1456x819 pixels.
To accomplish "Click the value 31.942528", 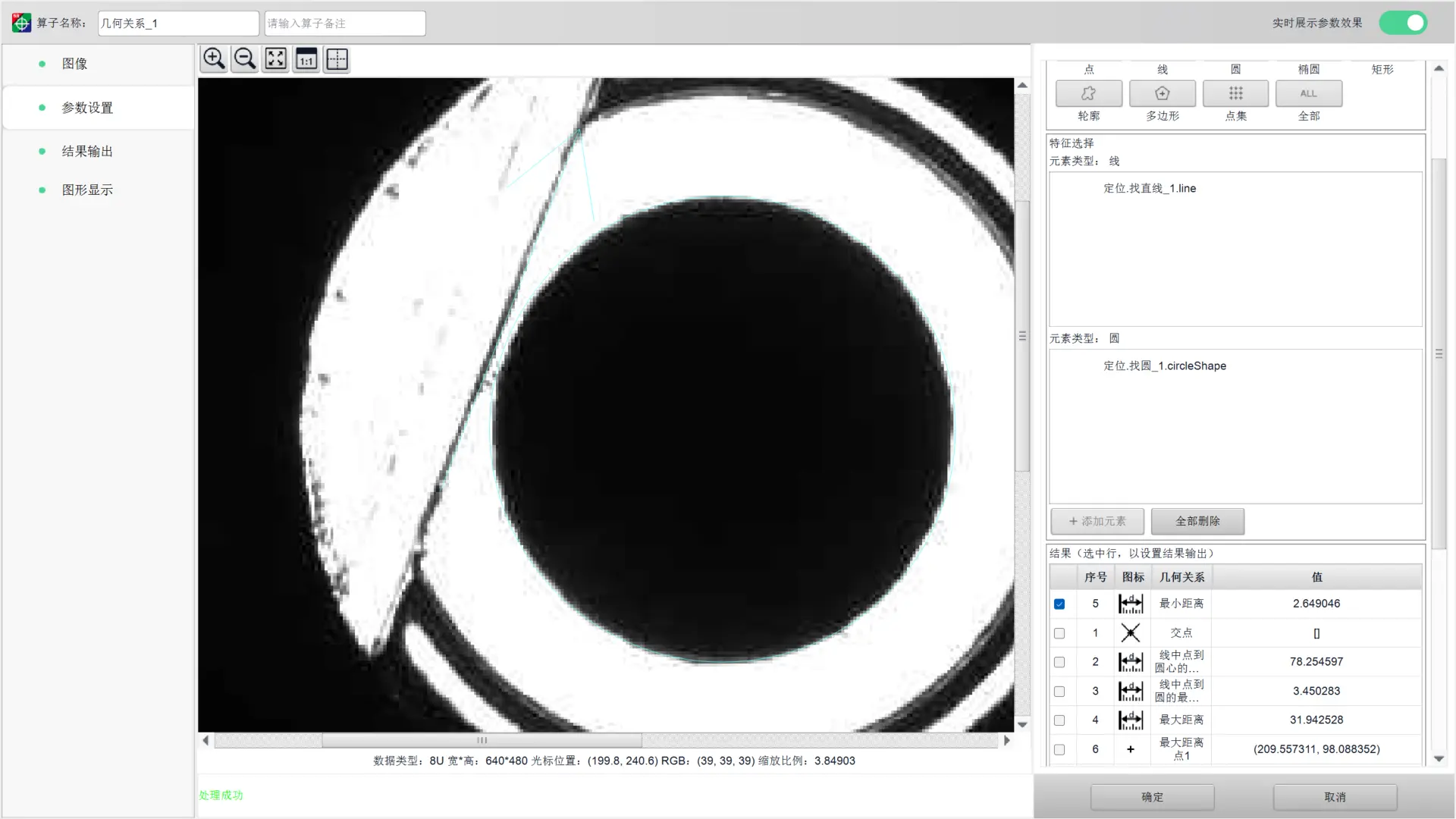I will 1316,720.
